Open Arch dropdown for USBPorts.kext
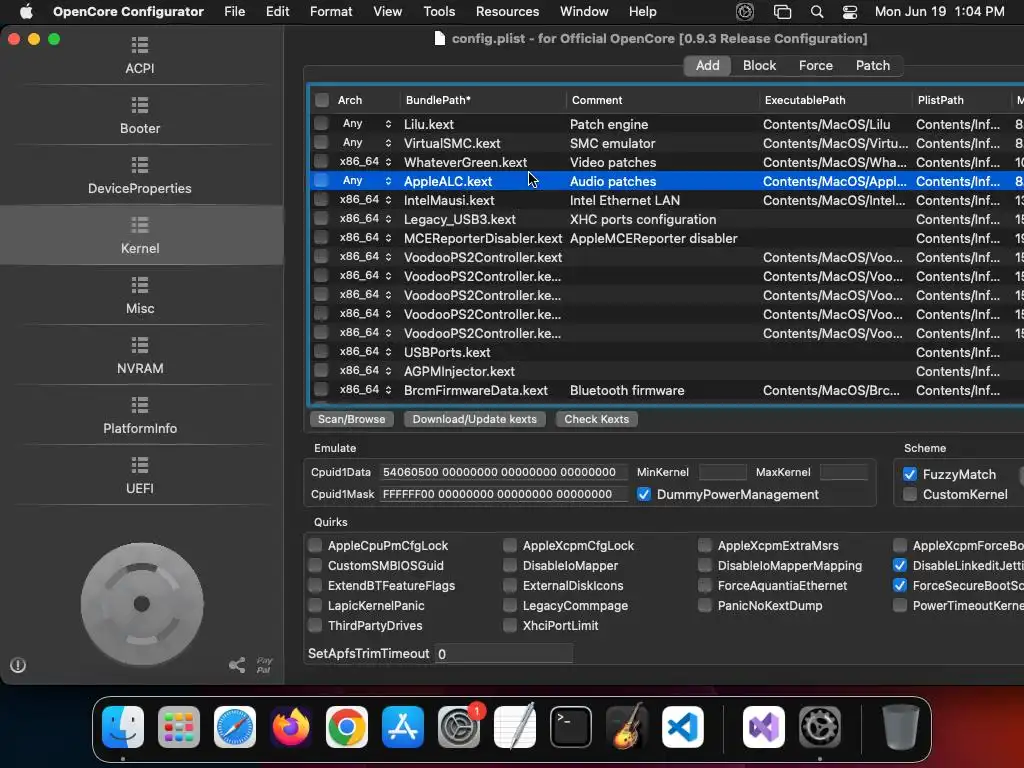1024x768 pixels. point(366,351)
